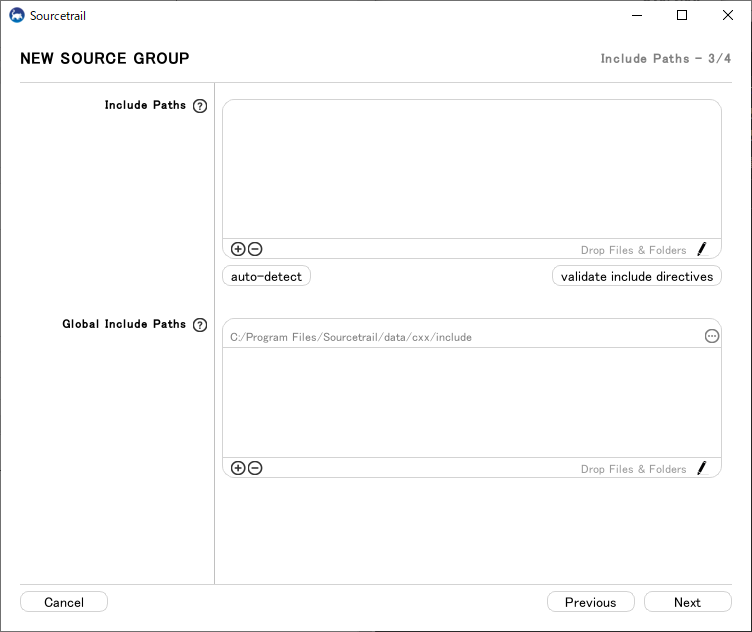
Task: Click empty area of Global Include Paths list
Action: (471, 402)
